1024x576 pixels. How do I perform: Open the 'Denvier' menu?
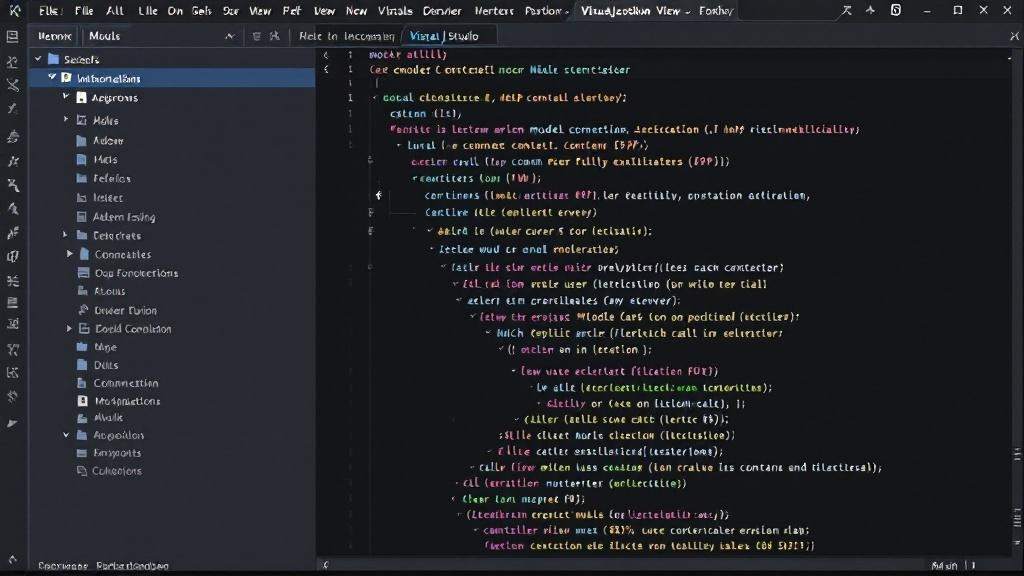[442, 10]
